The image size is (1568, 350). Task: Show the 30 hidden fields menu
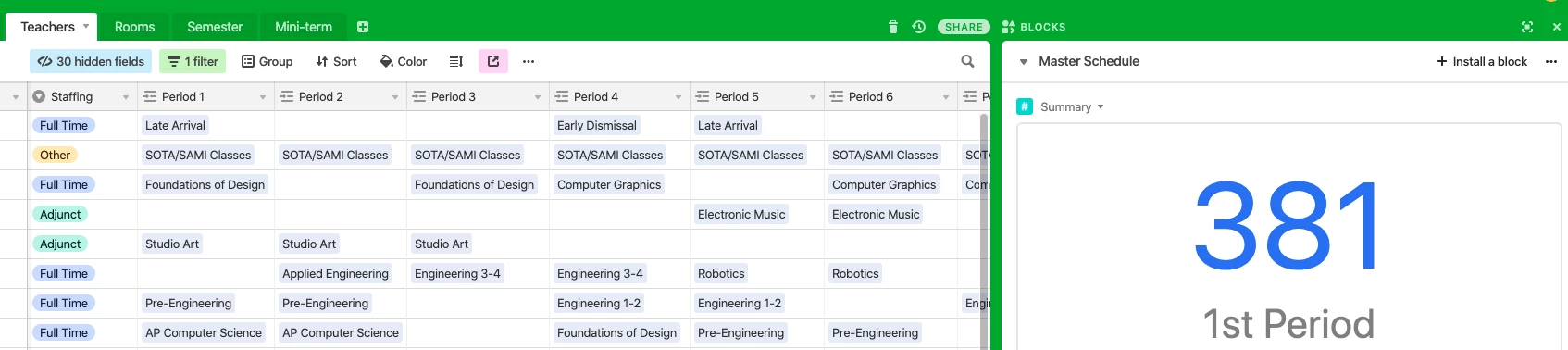91,61
